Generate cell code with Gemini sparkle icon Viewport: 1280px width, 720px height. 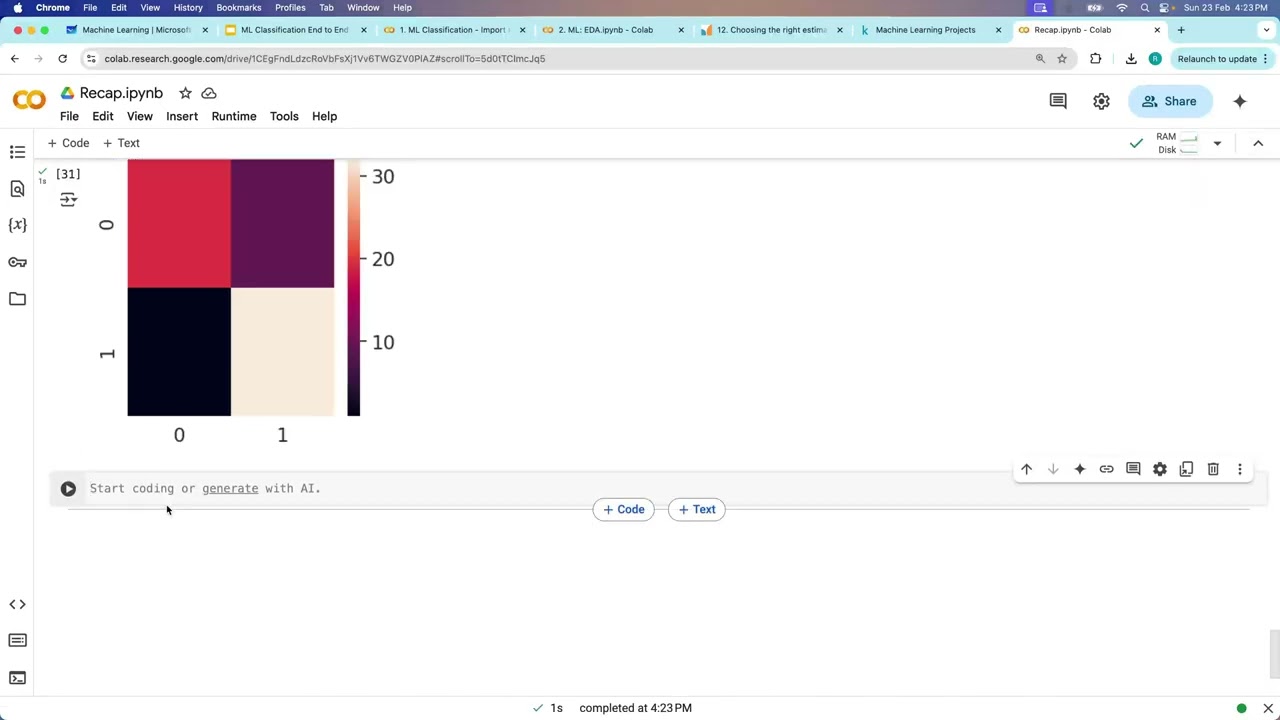coord(1080,469)
